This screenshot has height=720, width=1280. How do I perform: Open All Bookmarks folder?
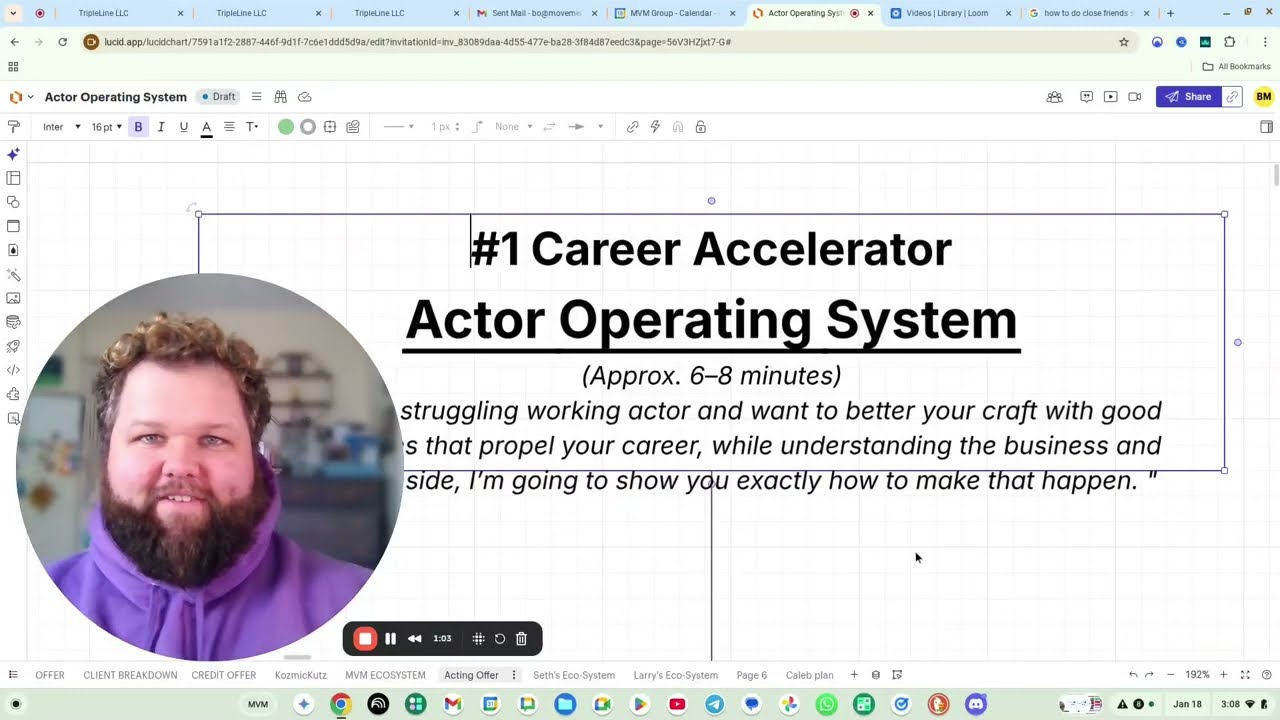[x=1236, y=67]
